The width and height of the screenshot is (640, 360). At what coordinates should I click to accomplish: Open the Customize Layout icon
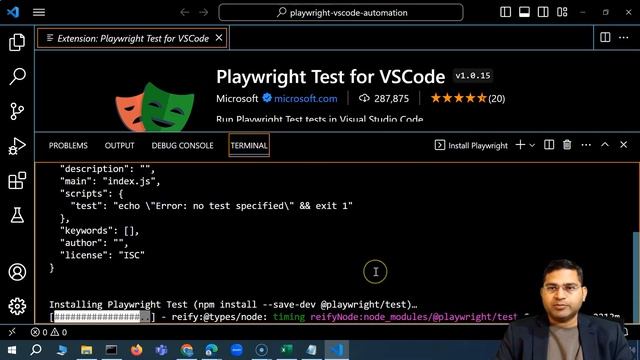(562, 12)
